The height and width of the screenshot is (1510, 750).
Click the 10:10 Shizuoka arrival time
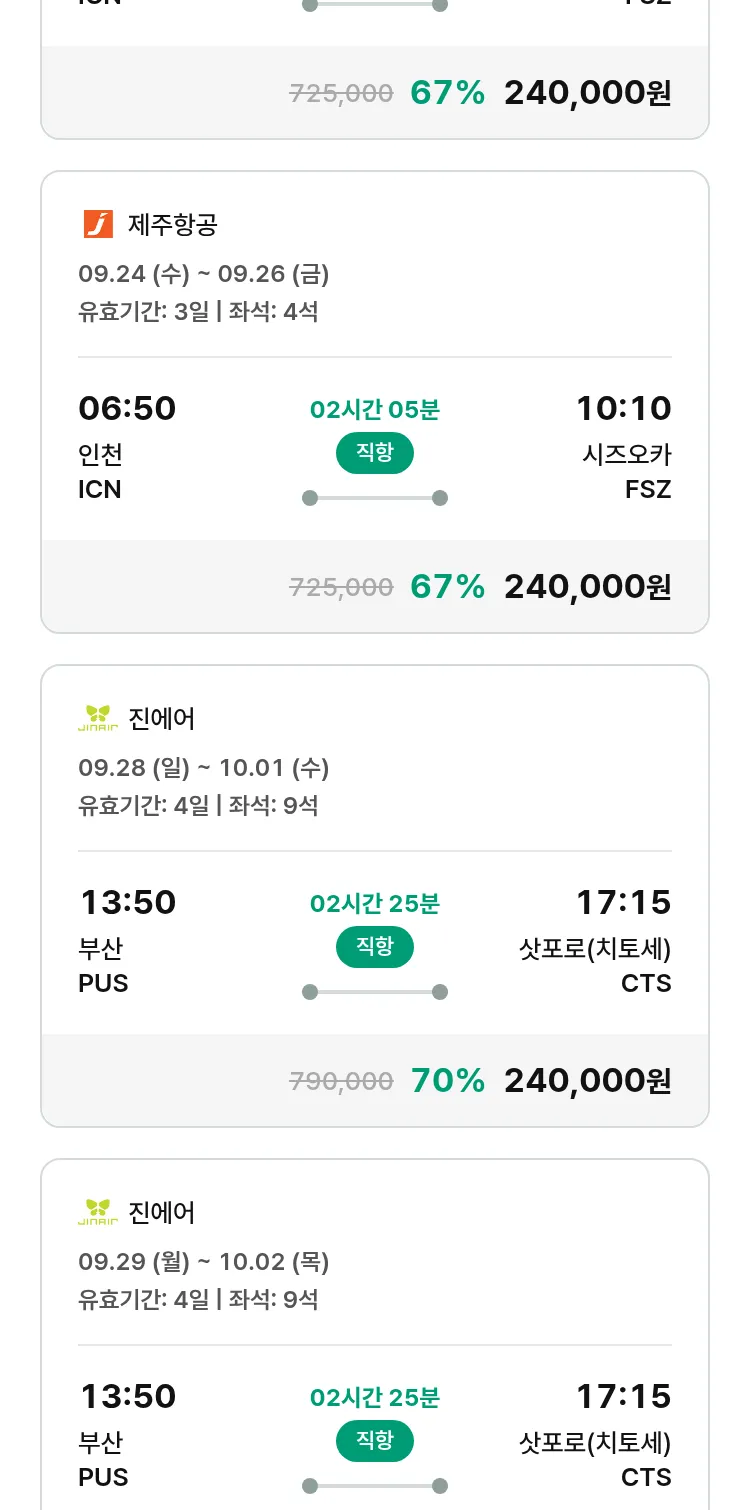(x=623, y=409)
